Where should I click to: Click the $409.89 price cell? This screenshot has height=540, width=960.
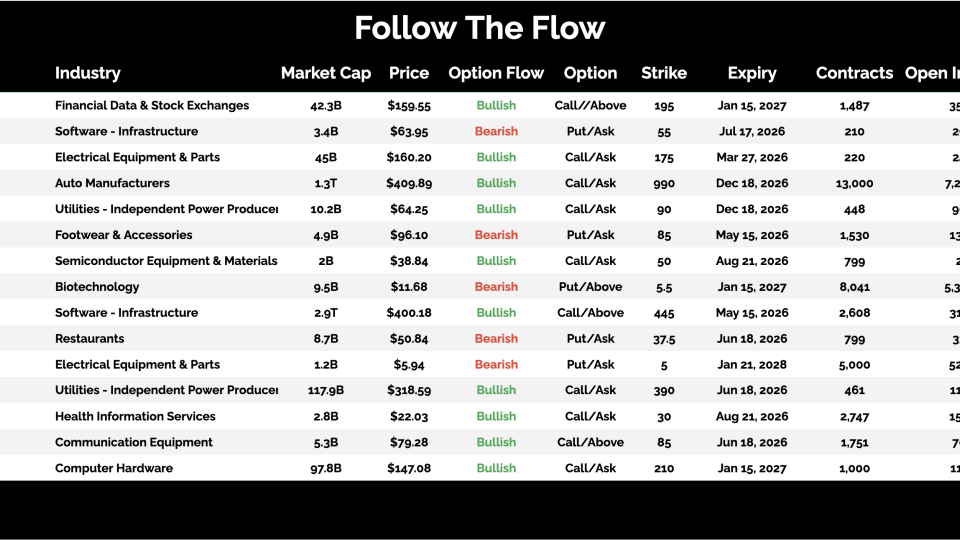pos(409,183)
